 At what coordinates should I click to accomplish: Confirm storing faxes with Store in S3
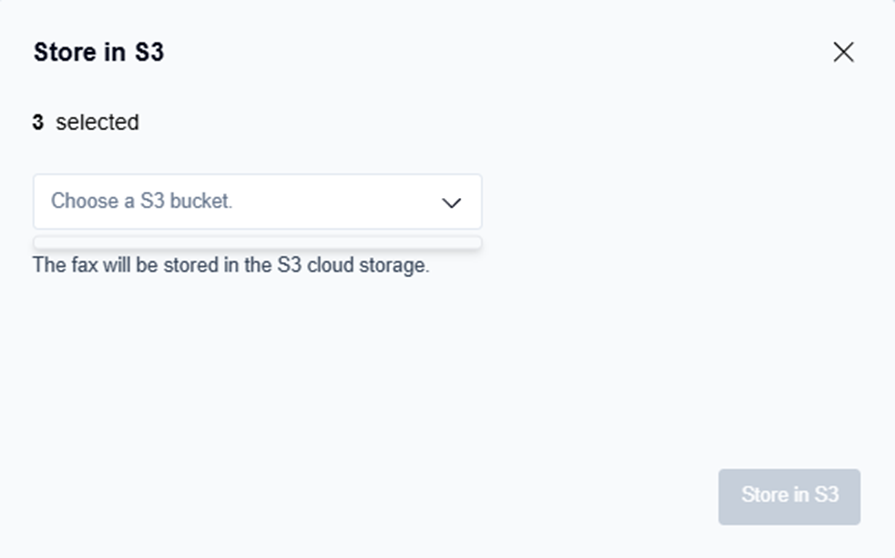pos(789,496)
